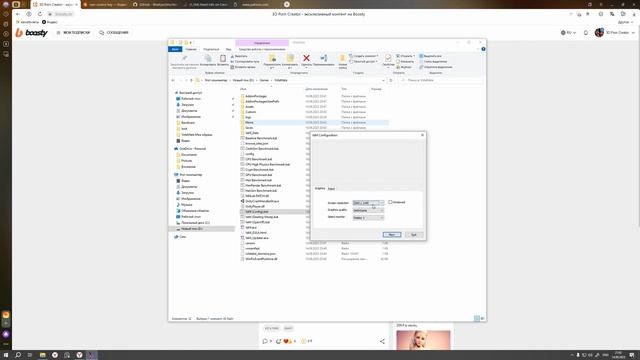Open a new browser tab with plus icon
This screenshot has width=640, height=360.
pyautogui.click(x=287, y=4)
